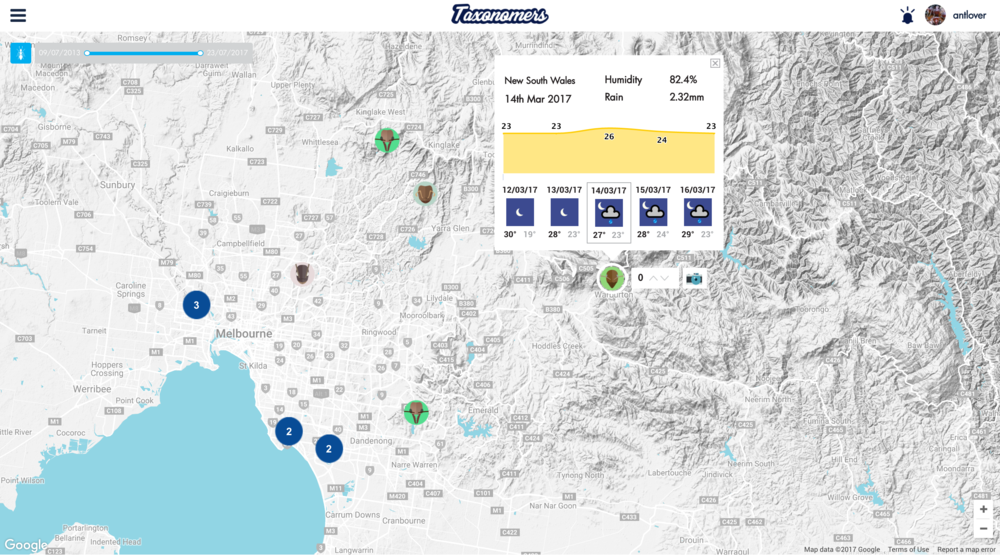Select the 12/03/17 forecast day
The image size is (1000, 556).
click(x=520, y=212)
